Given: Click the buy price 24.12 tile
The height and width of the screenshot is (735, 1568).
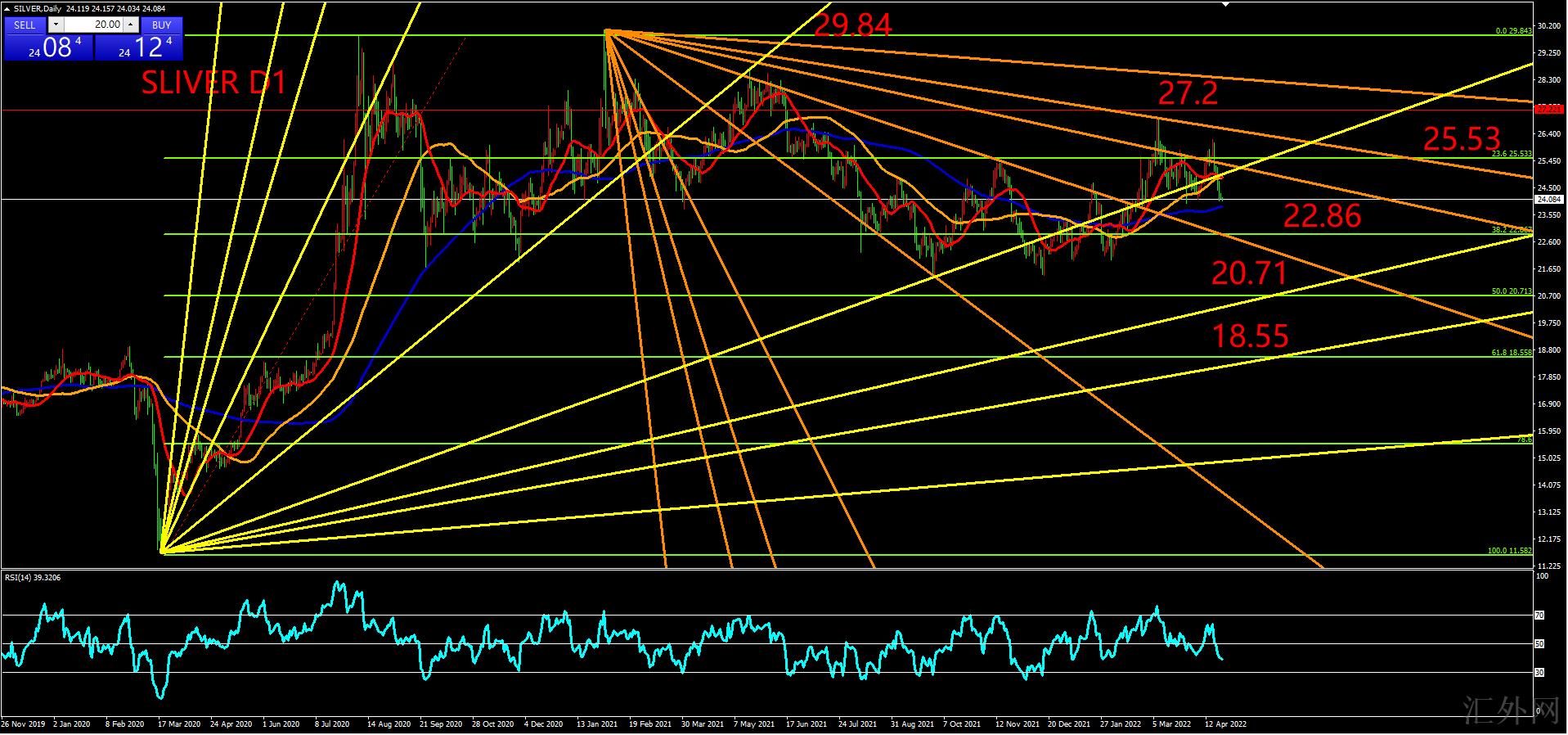Looking at the screenshot, I should point(139,47).
